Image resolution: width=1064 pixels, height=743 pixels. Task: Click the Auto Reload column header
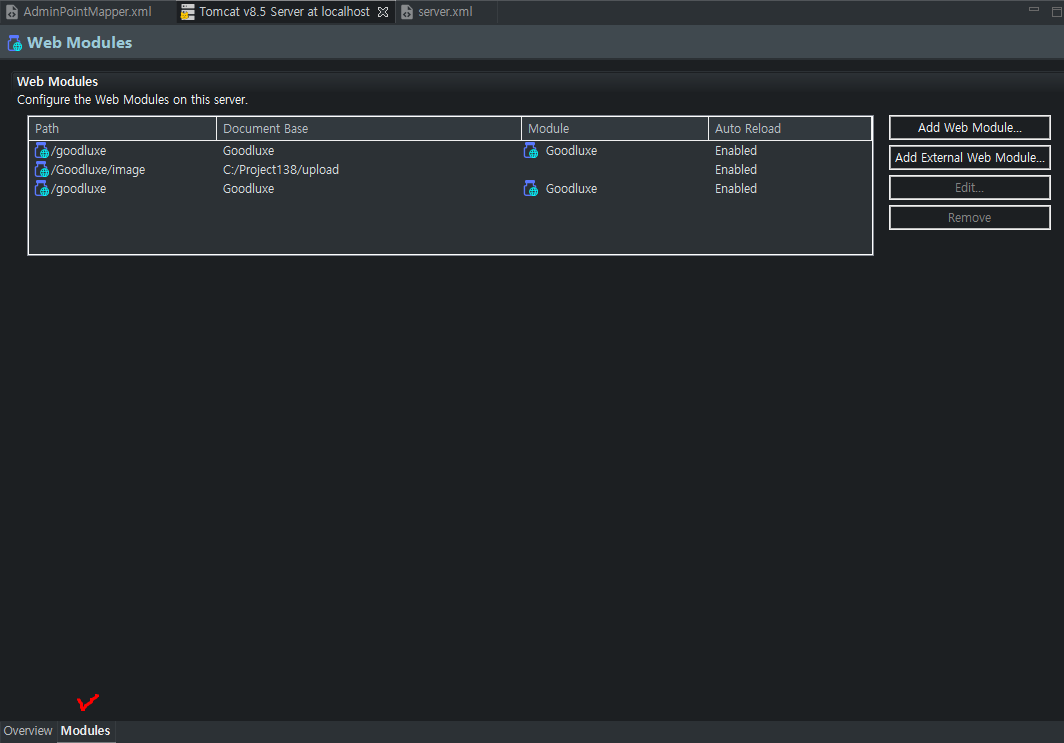[790, 129]
